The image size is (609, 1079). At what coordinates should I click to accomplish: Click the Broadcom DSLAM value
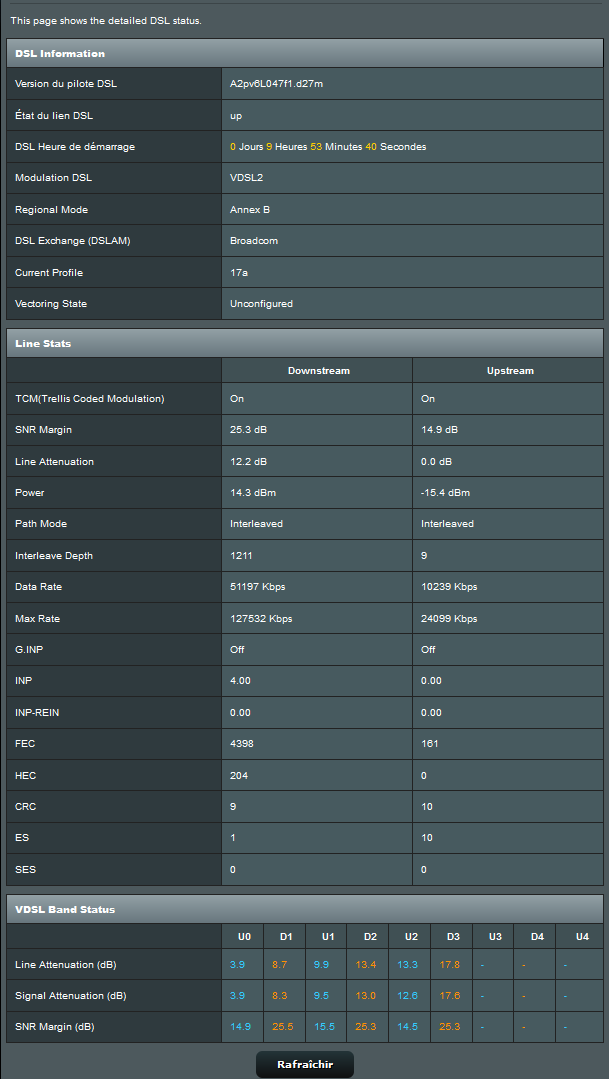point(254,241)
